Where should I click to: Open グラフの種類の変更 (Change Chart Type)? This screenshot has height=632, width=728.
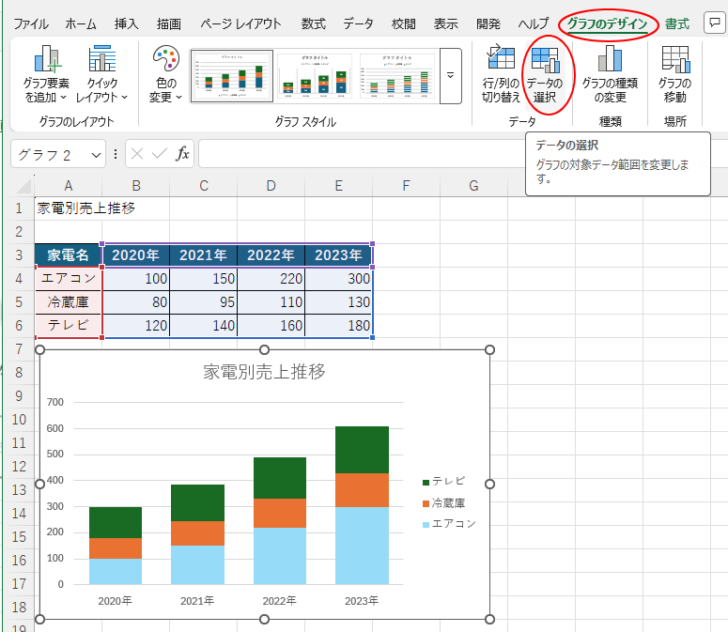pyautogui.click(x=611, y=60)
